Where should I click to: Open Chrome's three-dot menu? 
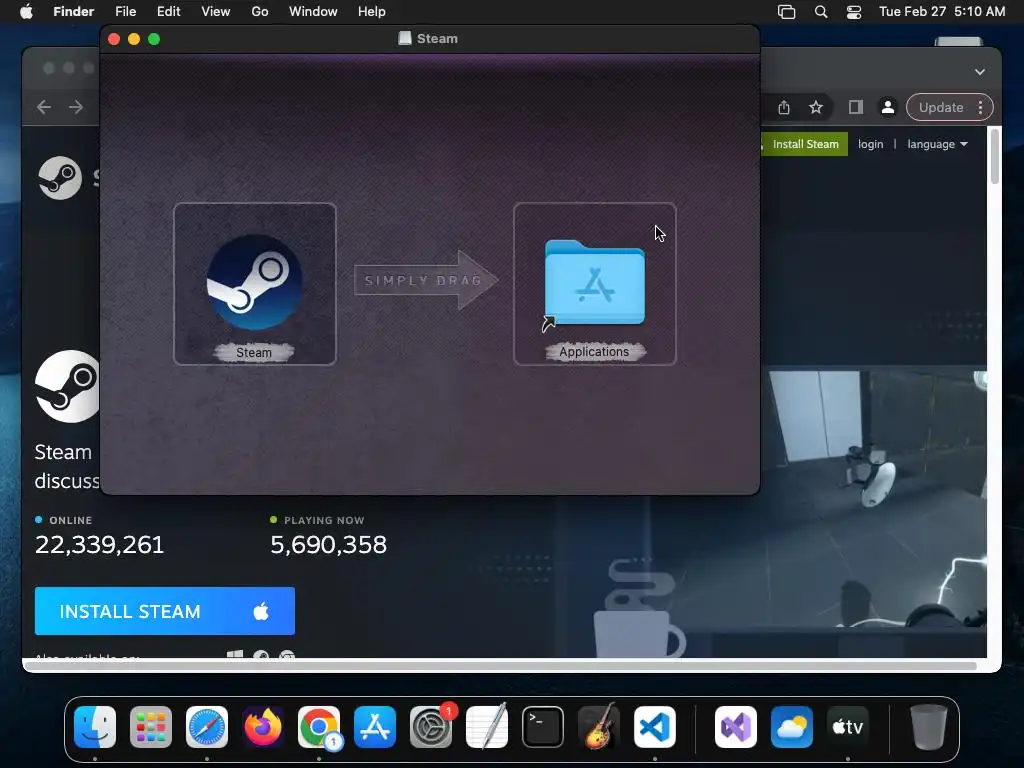point(980,107)
